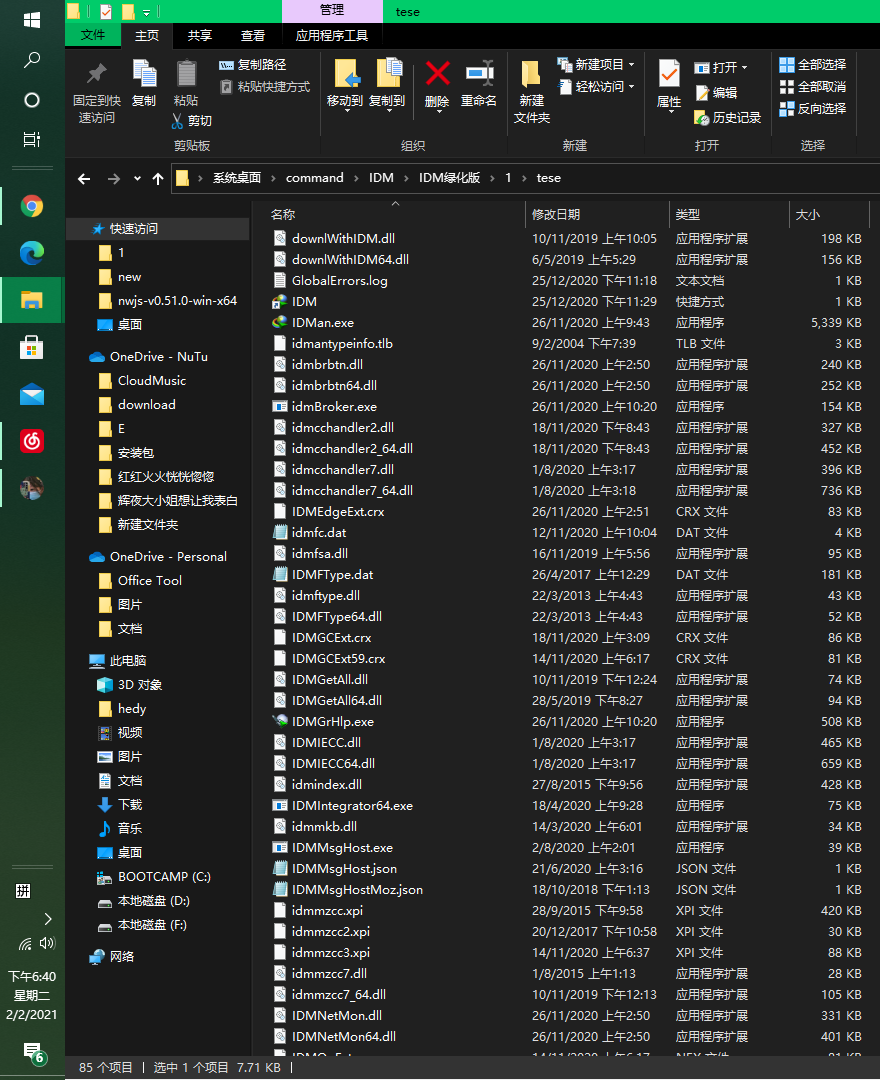Viewport: 880px width, 1080px height.
Task: Sort files by the Size column header
Action: click(807, 214)
